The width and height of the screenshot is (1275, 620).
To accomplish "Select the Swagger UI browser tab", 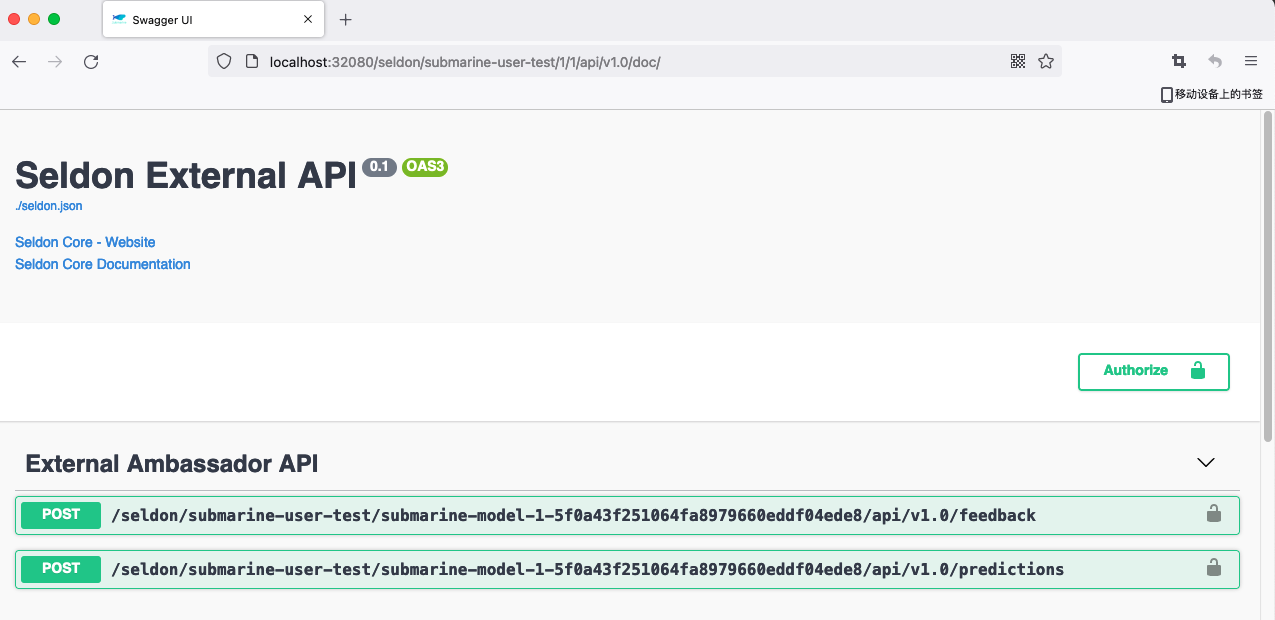I will [213, 20].
